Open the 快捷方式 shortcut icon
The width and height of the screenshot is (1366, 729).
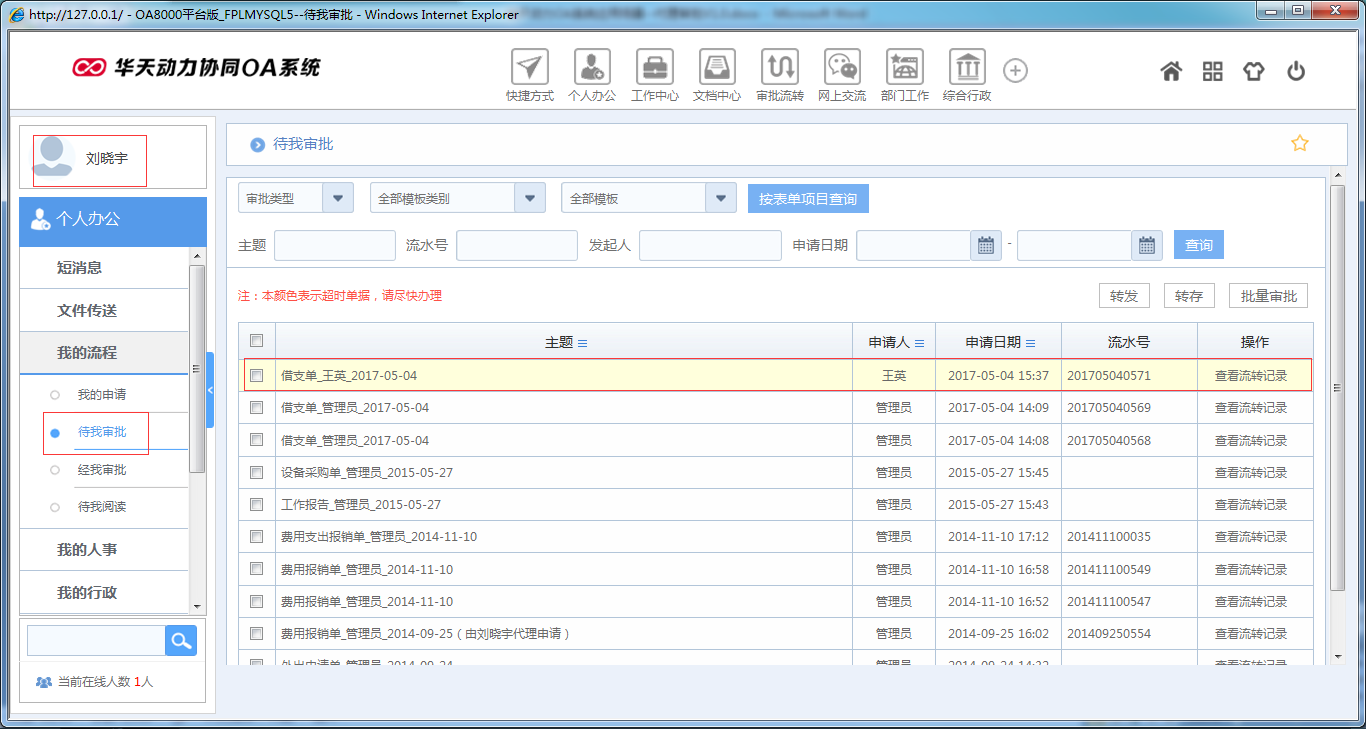tap(529, 68)
